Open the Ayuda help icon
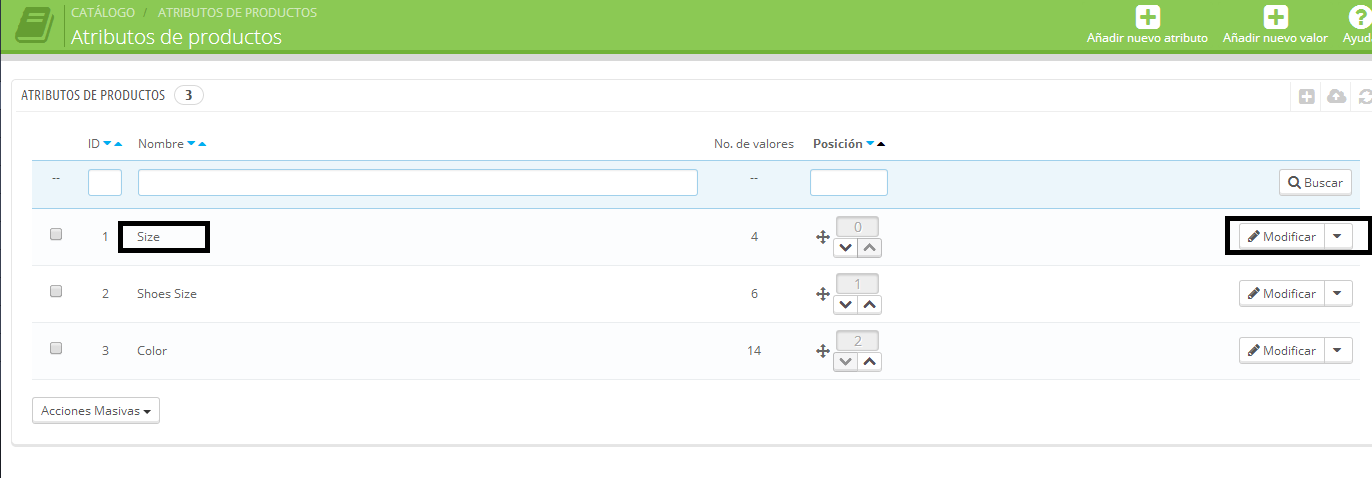 click(x=1357, y=17)
